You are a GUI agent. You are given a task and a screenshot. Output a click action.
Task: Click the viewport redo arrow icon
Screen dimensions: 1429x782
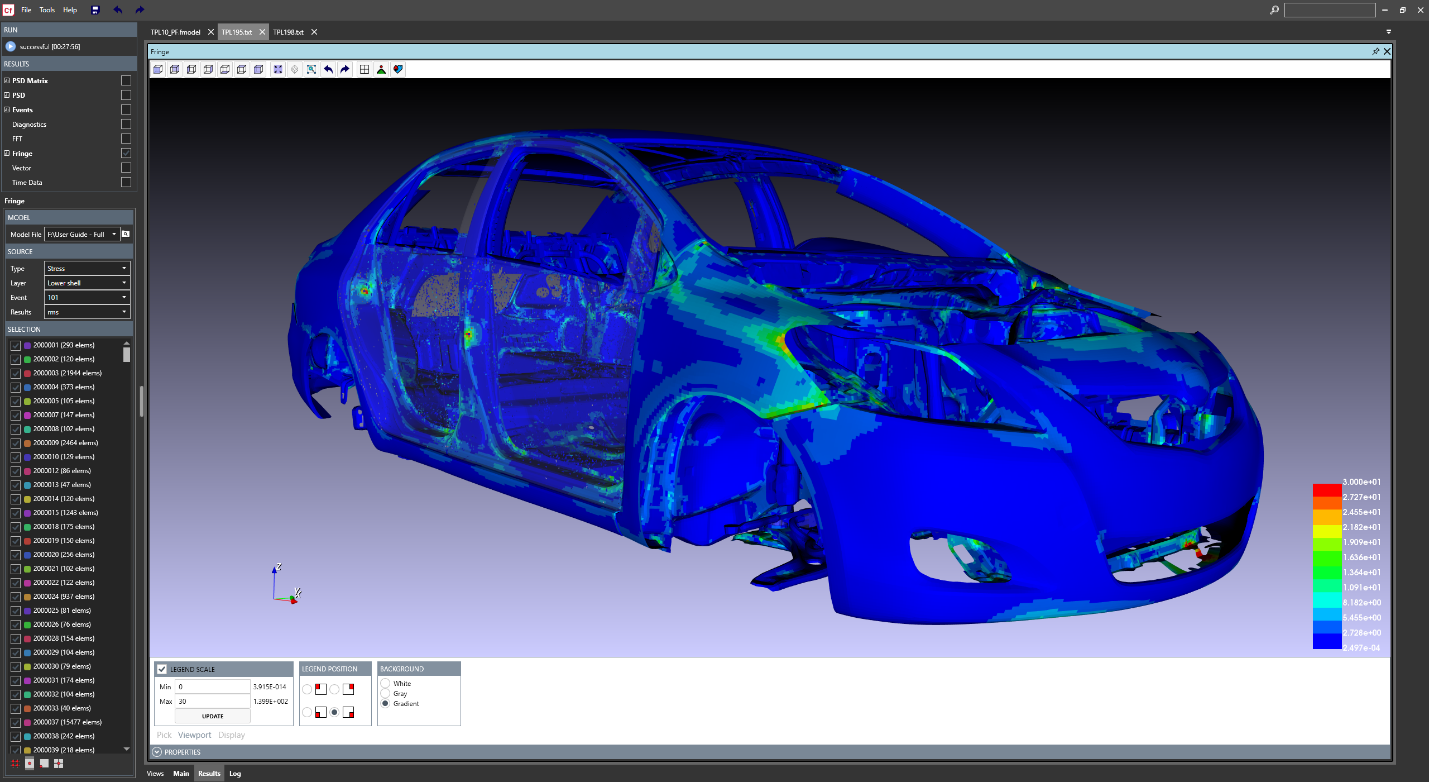[345, 69]
